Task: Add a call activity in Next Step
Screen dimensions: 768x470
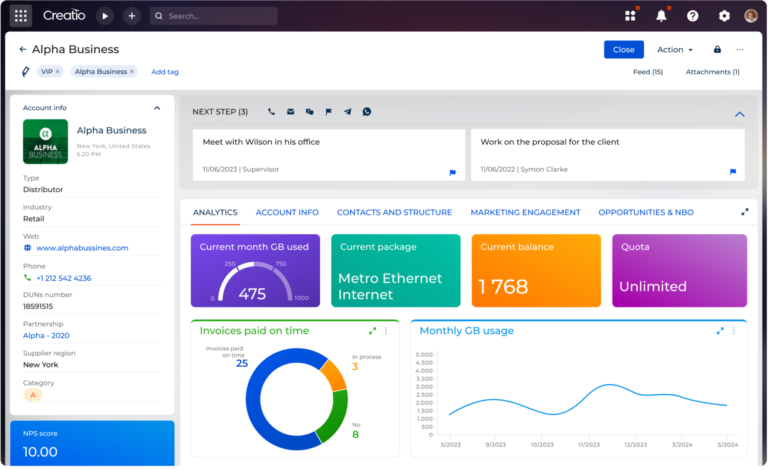Action: point(271,112)
